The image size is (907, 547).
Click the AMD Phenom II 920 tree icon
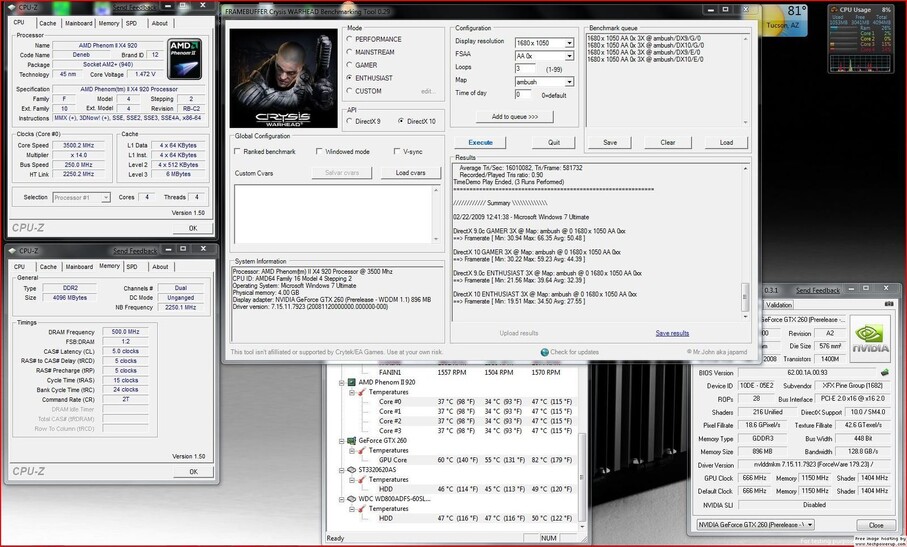click(x=352, y=382)
